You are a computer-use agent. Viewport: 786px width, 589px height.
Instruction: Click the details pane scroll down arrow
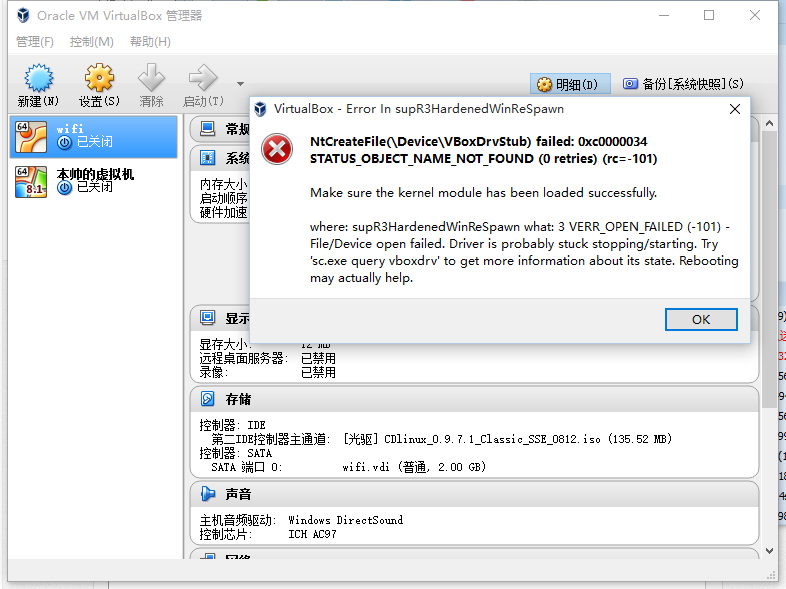click(769, 551)
